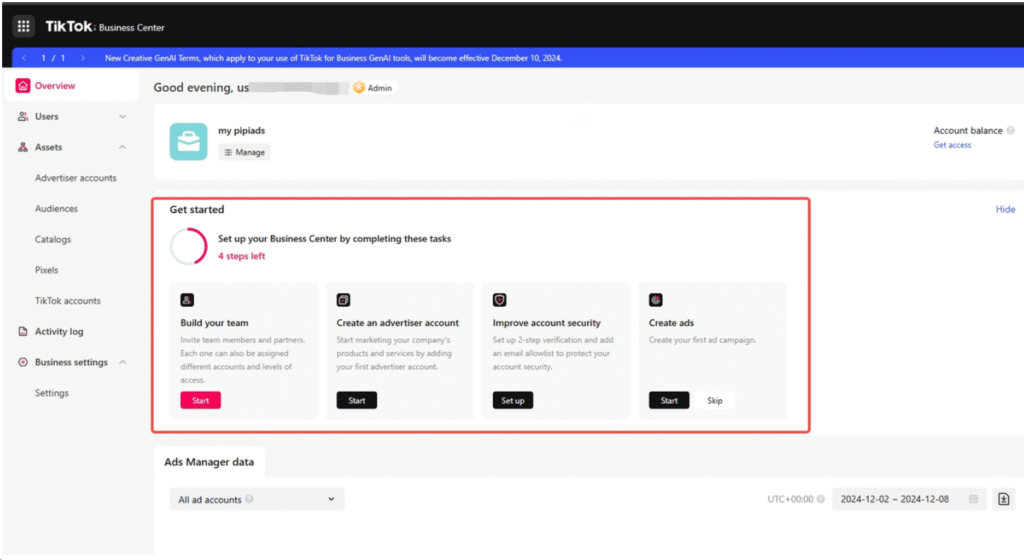
Task: Click the Build your team card icon
Action: tap(187, 300)
